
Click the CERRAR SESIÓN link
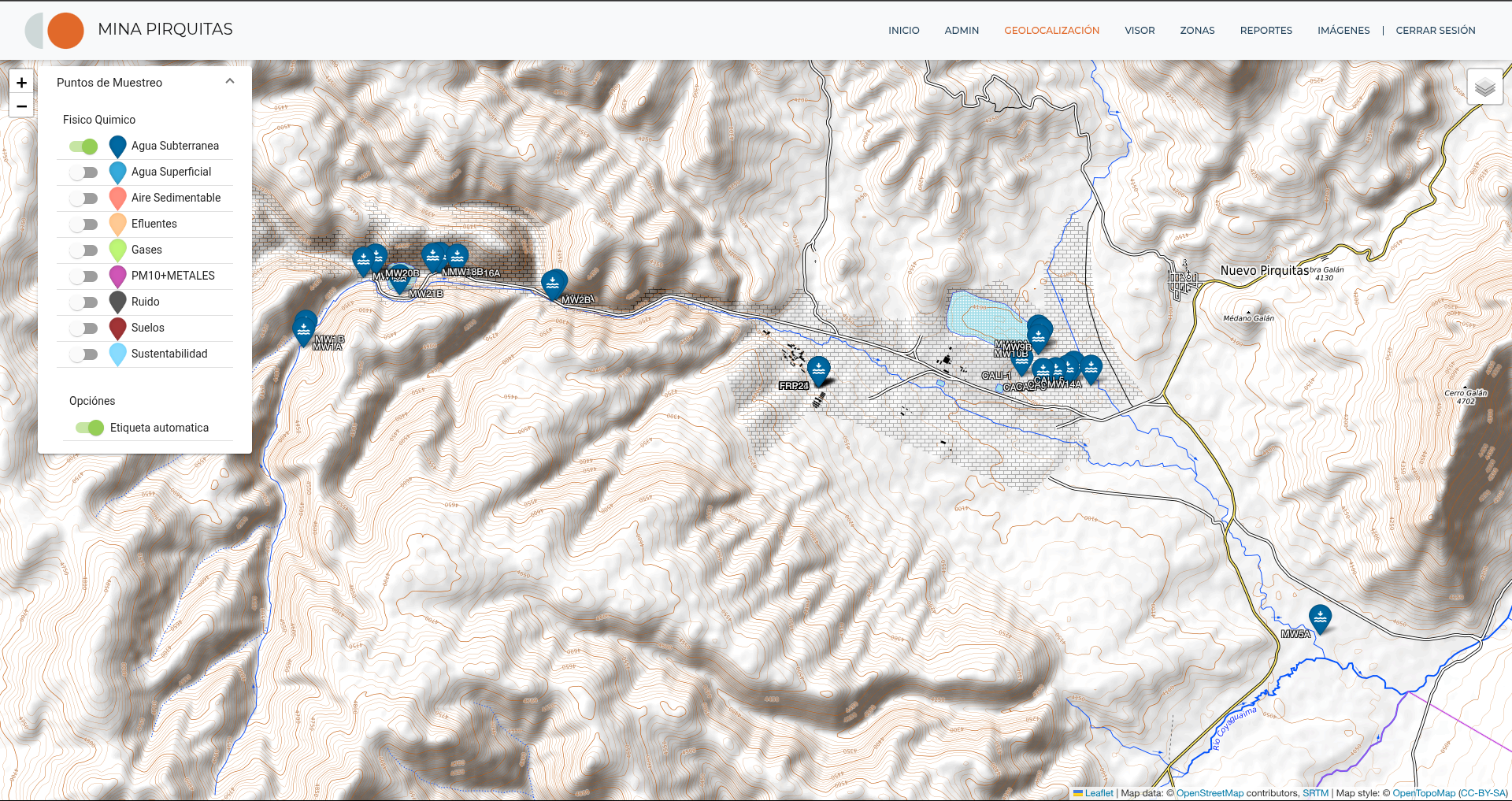tap(1435, 30)
